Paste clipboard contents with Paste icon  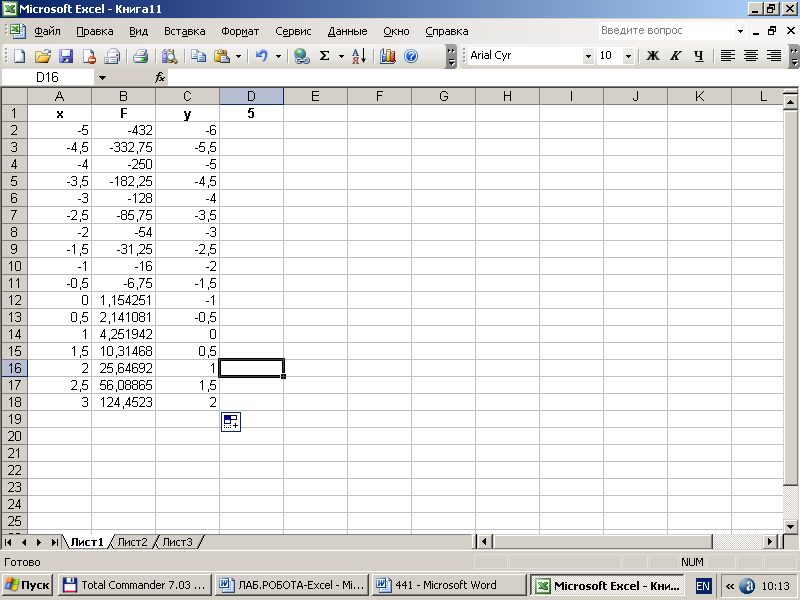click(x=222, y=56)
